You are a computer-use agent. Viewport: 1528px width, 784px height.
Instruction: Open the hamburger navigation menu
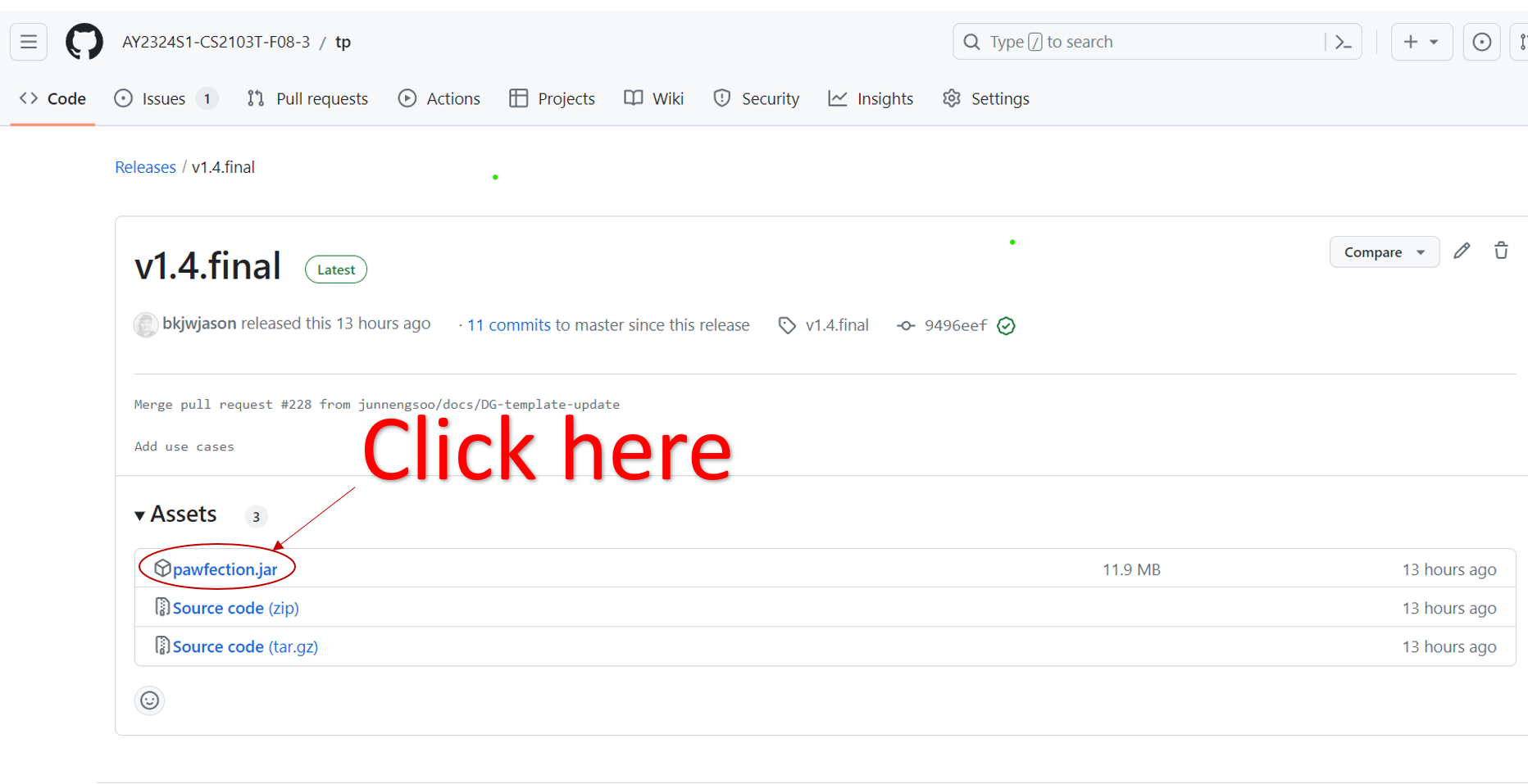[x=29, y=42]
